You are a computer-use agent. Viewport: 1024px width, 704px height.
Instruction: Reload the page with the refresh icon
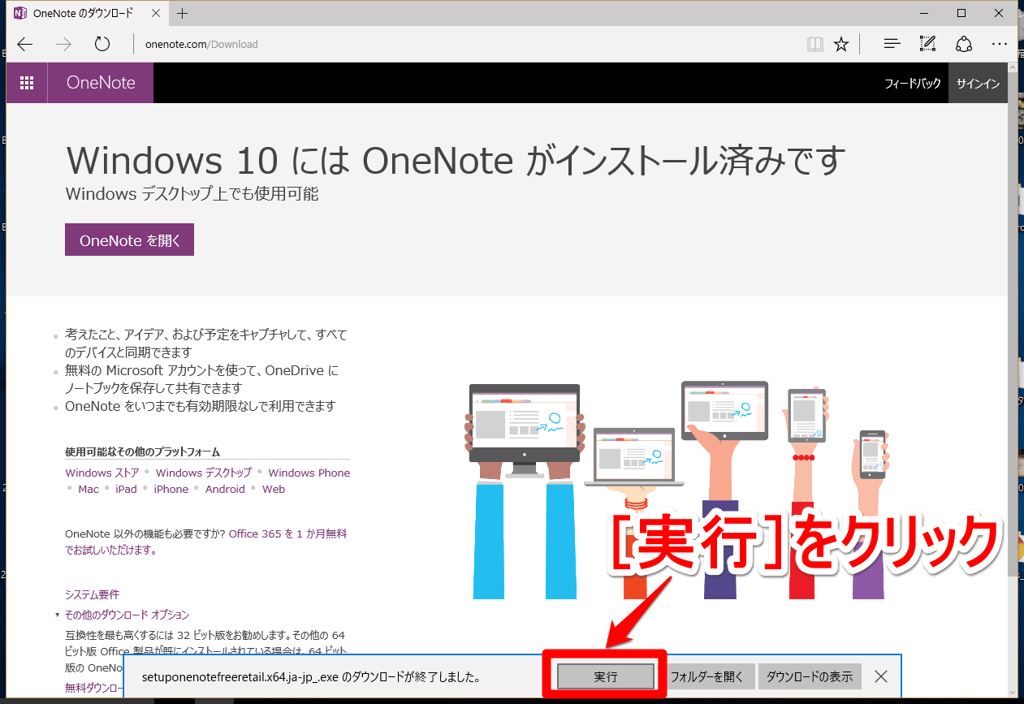tap(102, 44)
